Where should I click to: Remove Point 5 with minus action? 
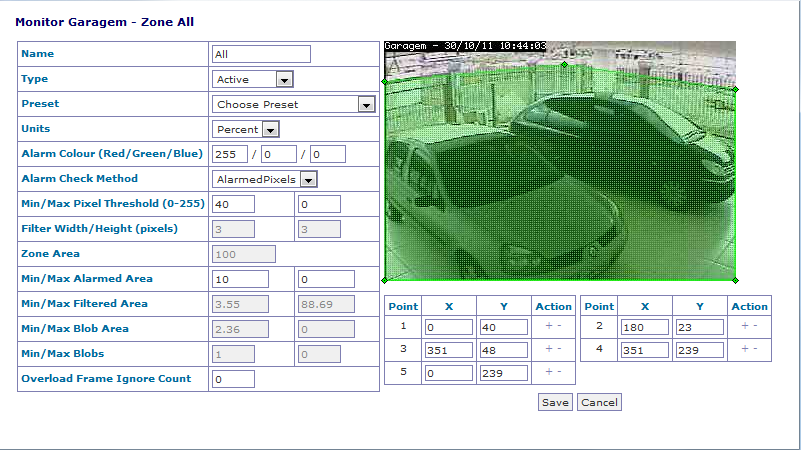click(x=559, y=372)
